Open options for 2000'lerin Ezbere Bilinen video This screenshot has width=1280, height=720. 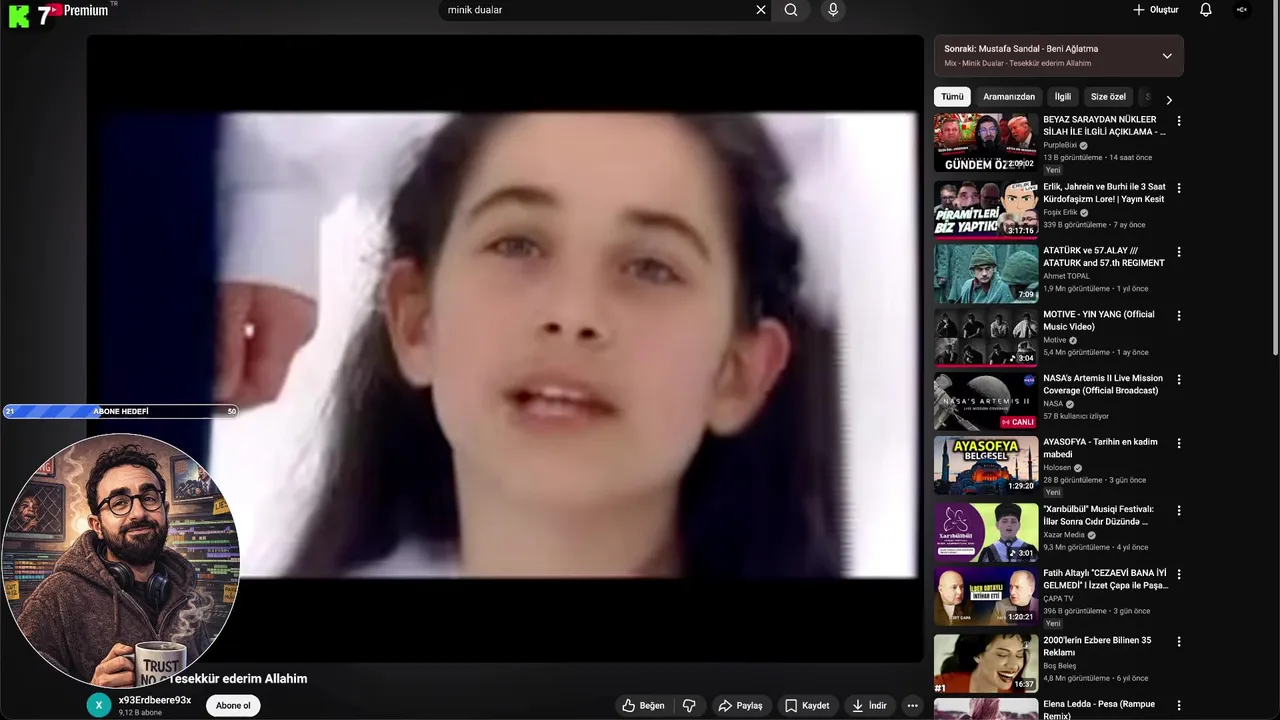1179,642
